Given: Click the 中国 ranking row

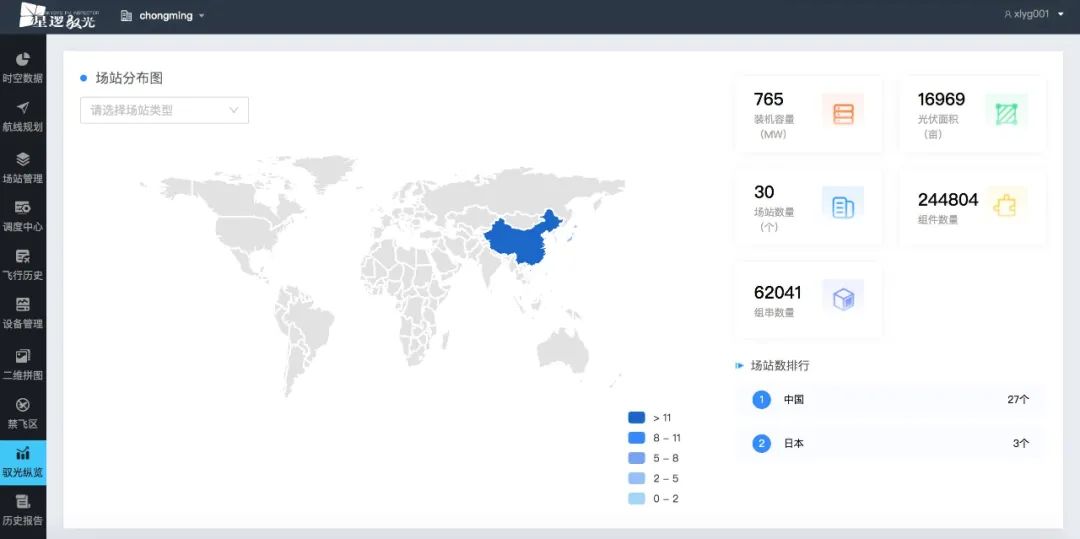Looking at the screenshot, I should coord(890,399).
